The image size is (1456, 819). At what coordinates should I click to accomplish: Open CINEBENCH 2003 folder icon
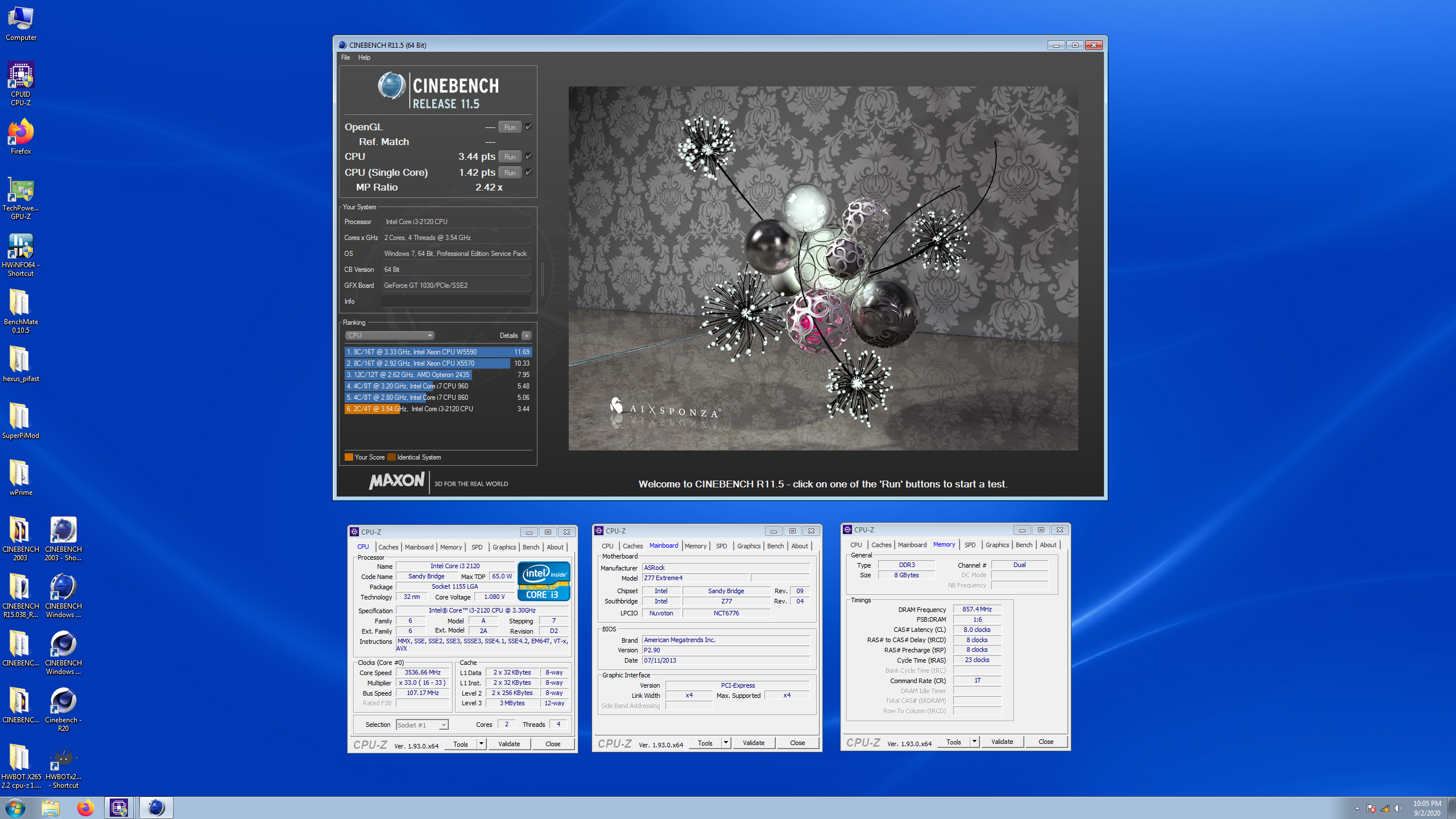pyautogui.click(x=21, y=539)
